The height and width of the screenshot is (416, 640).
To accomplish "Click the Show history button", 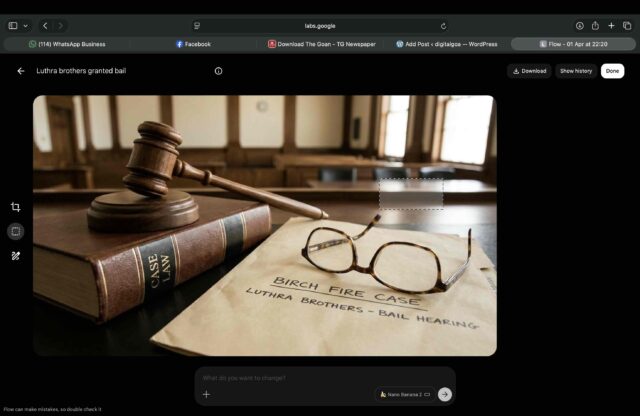I will [x=575, y=71].
